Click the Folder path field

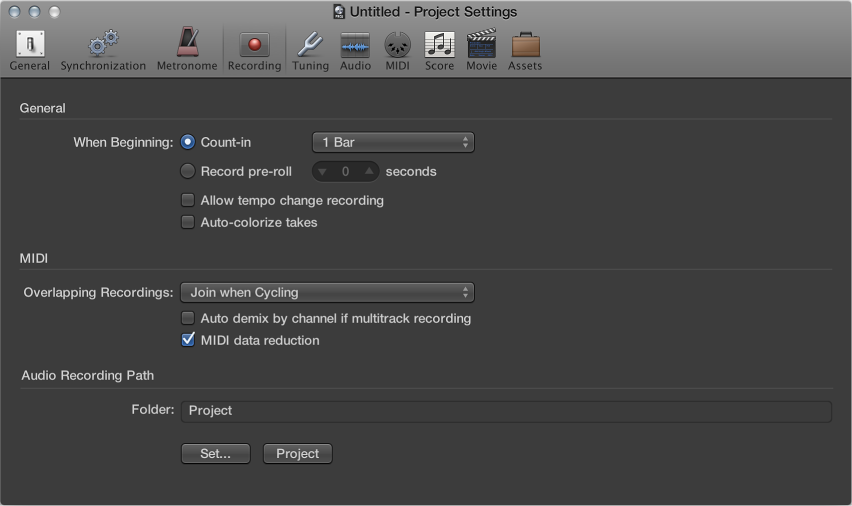pos(506,411)
